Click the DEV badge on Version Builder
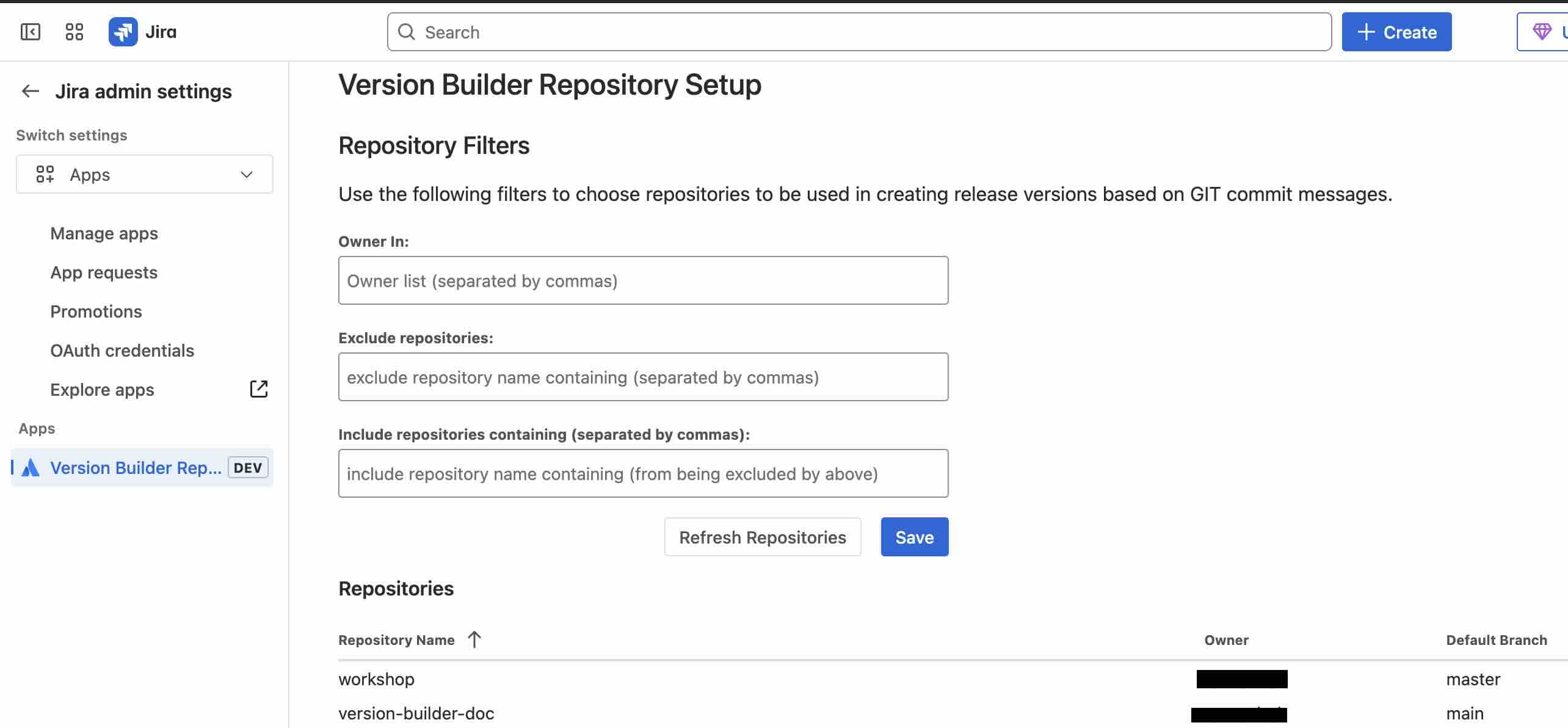The height and width of the screenshot is (728, 1568). [x=248, y=468]
